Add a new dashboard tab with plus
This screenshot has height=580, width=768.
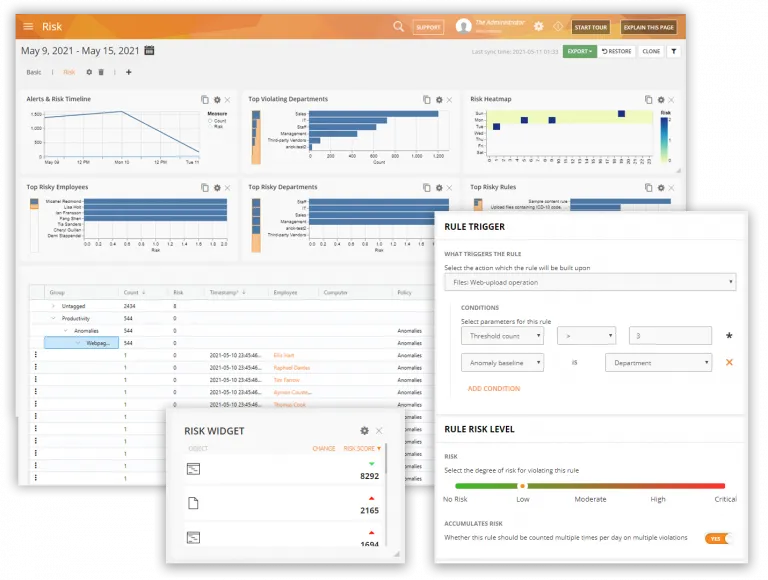click(x=128, y=72)
